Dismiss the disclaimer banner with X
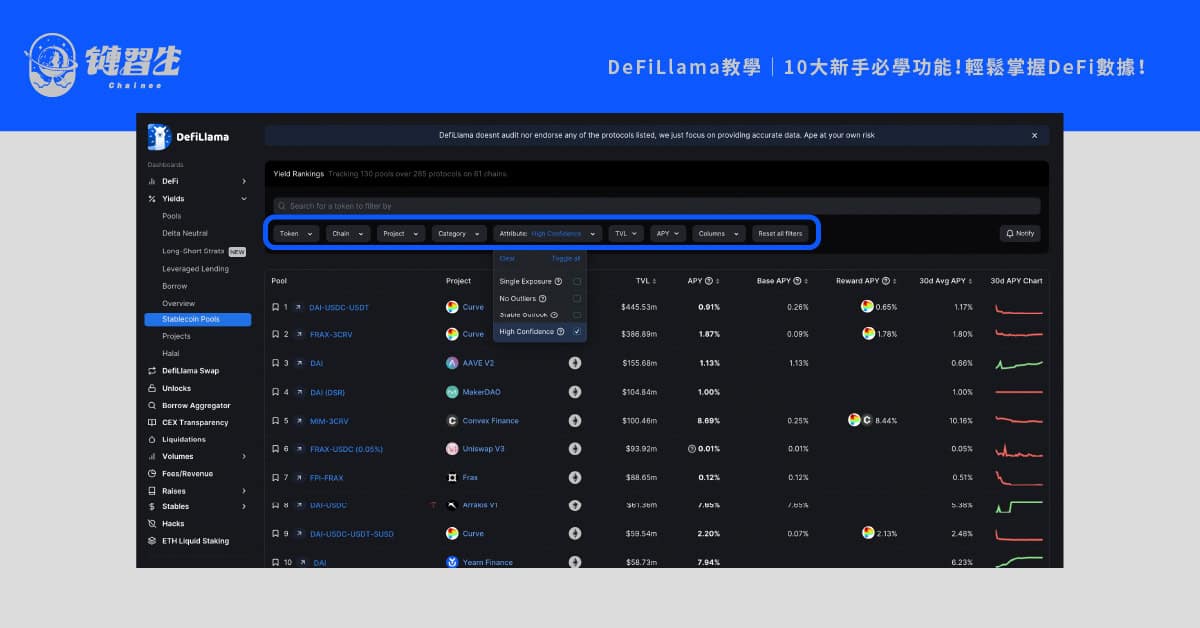Screen dimensions: 1200x628 tap(1034, 135)
